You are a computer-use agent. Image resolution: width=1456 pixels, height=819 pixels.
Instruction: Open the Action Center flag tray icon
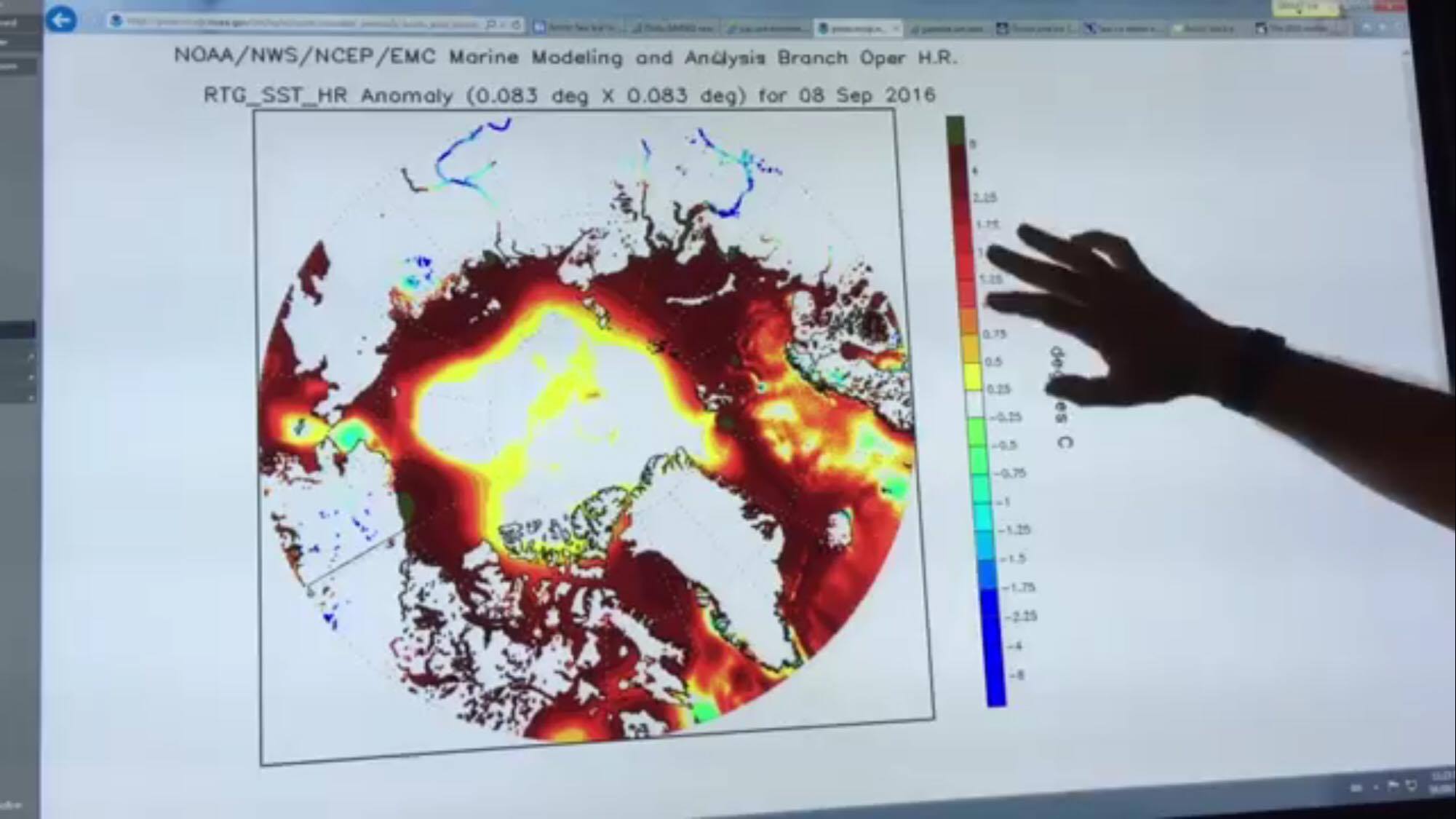(1393, 786)
